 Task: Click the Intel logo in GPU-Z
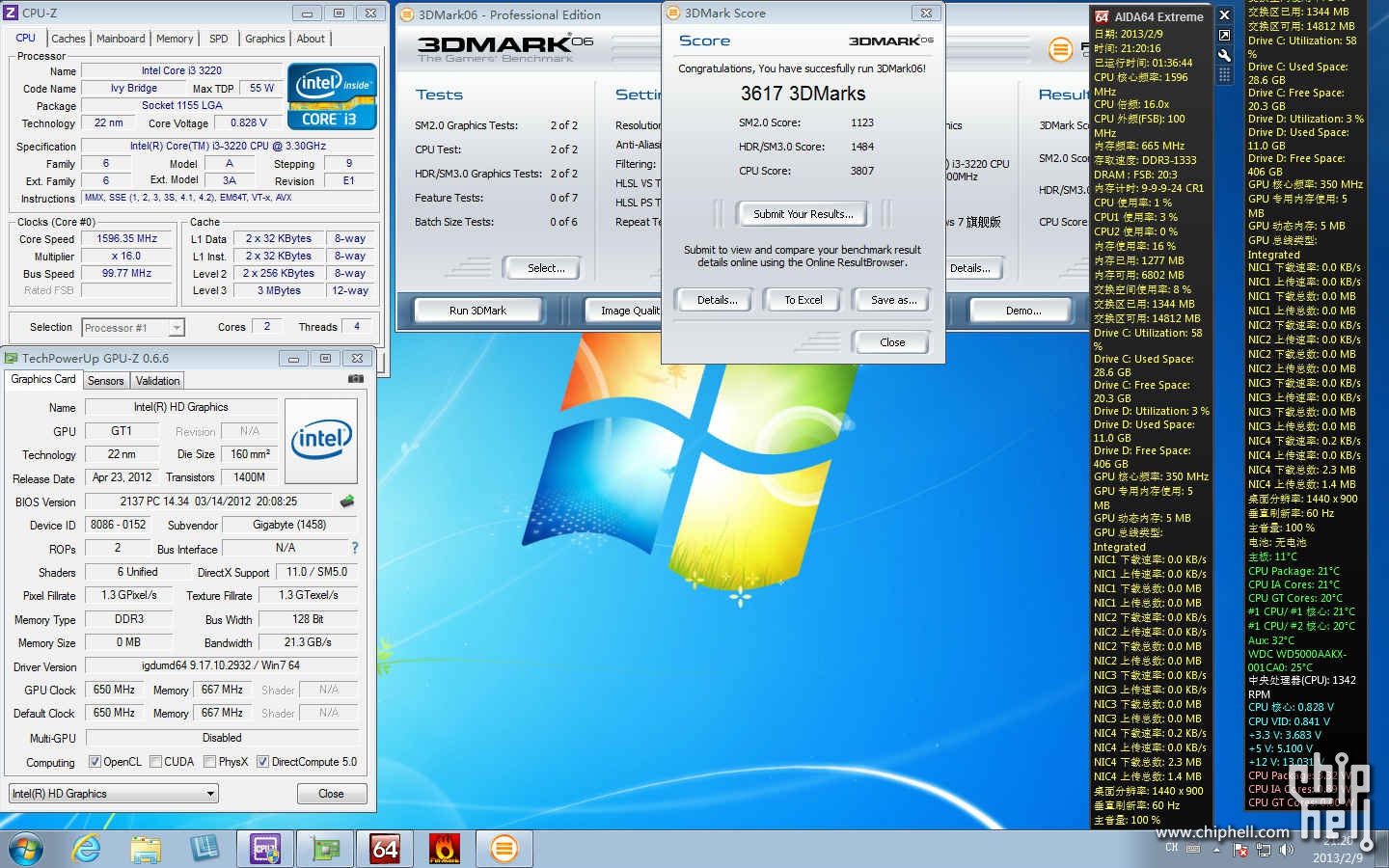(x=321, y=441)
